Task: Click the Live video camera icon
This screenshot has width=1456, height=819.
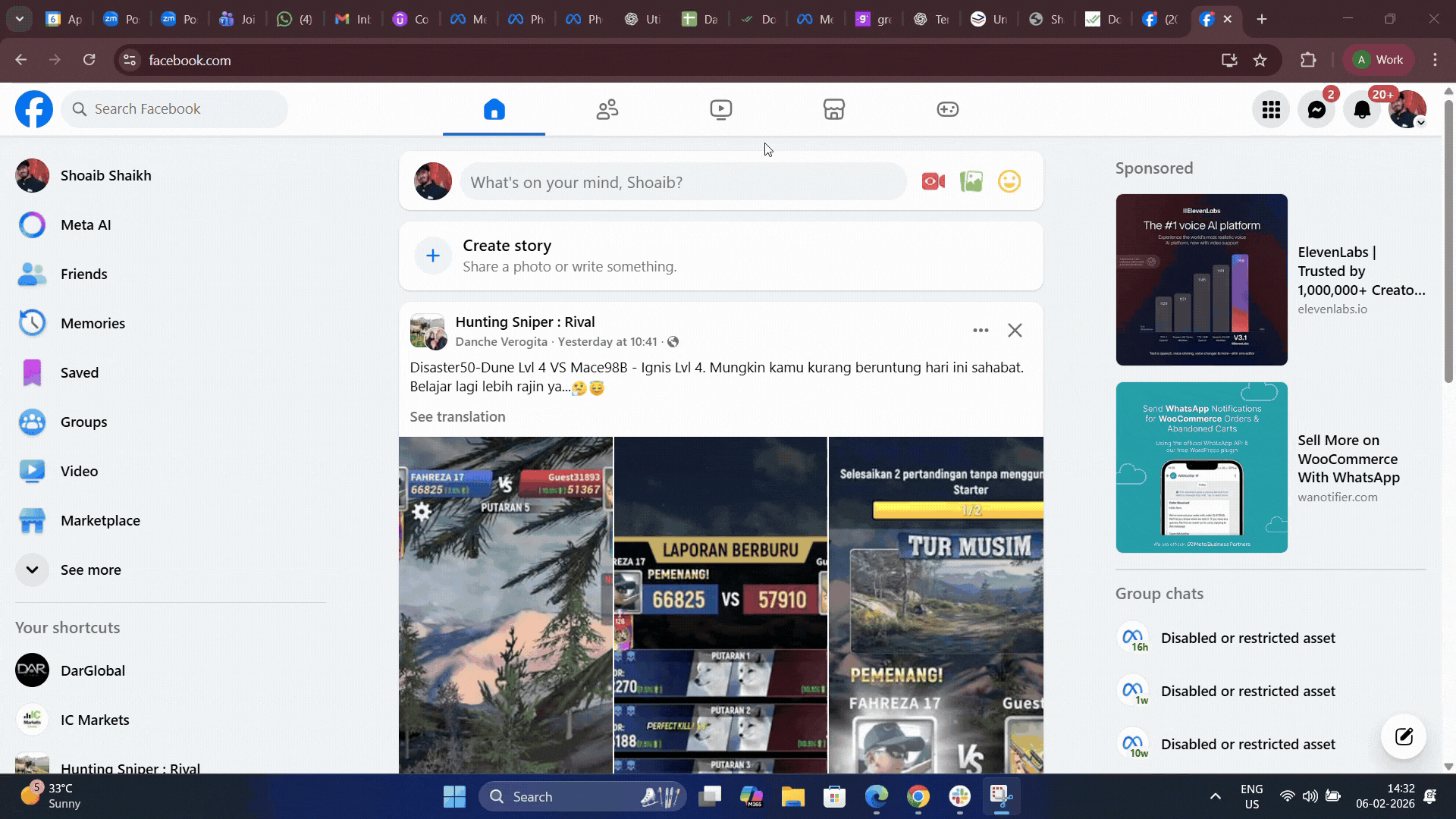Action: tap(933, 182)
